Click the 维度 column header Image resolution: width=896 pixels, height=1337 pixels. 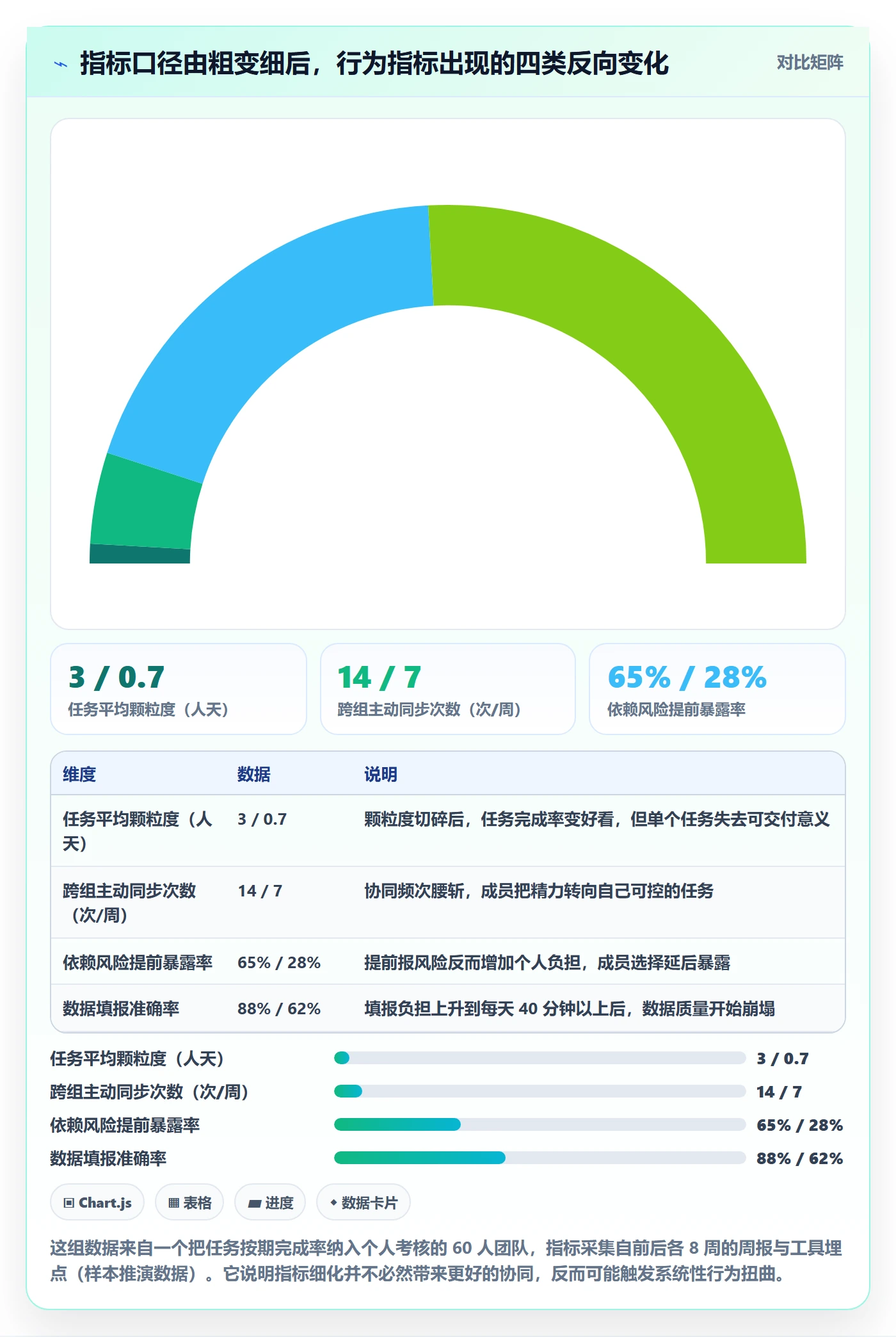[79, 774]
